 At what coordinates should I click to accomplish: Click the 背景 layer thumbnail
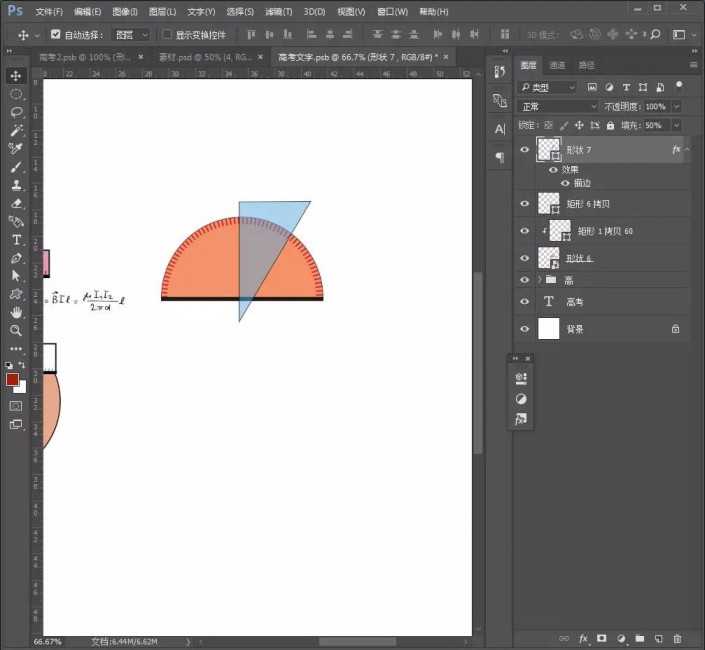[x=549, y=329]
